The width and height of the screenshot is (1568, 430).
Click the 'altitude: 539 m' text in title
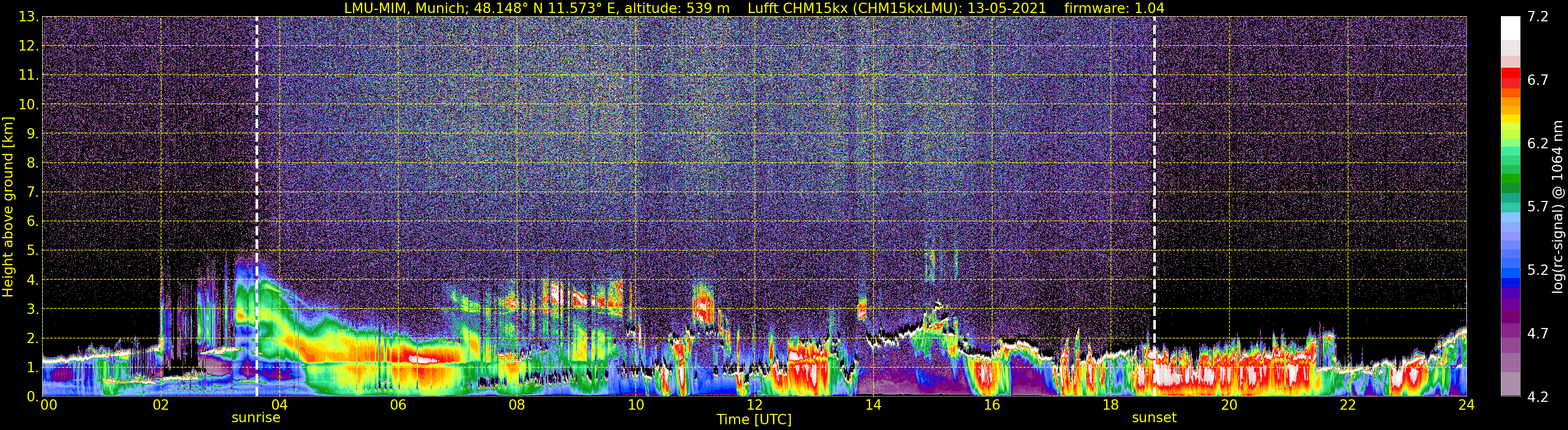[x=677, y=8]
